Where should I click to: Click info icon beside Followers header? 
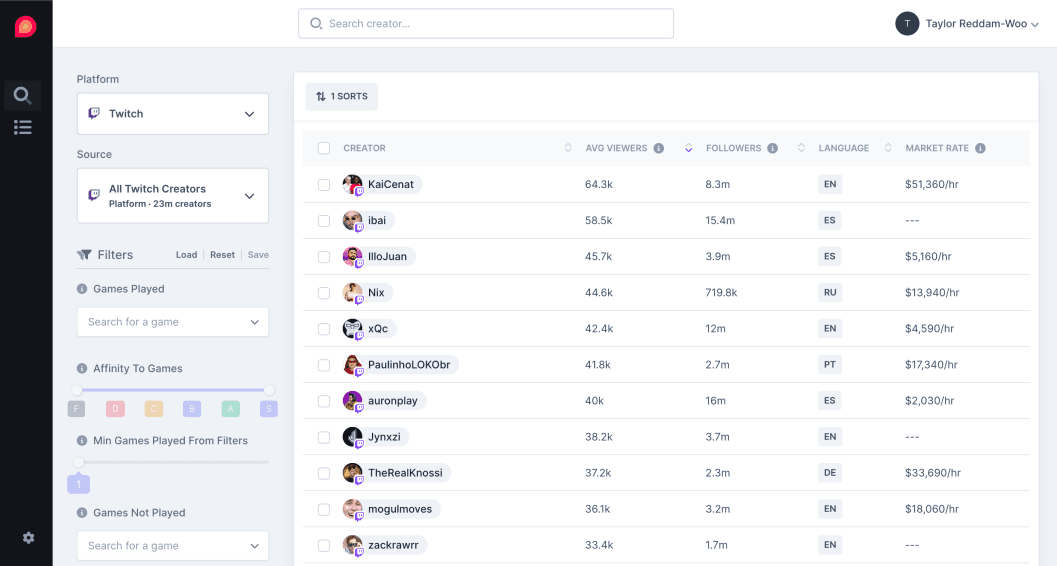tap(773, 148)
